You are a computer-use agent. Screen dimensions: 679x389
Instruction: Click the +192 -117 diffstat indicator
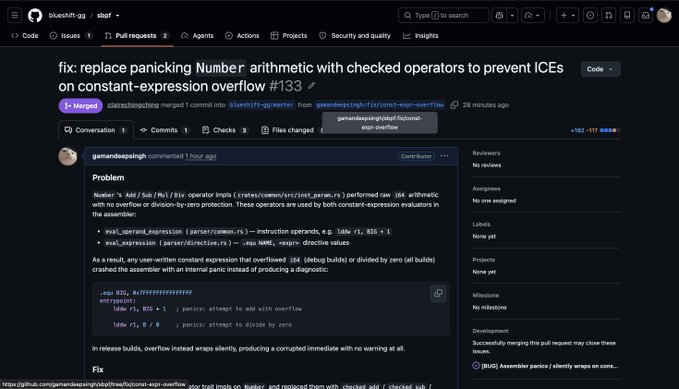pos(595,130)
